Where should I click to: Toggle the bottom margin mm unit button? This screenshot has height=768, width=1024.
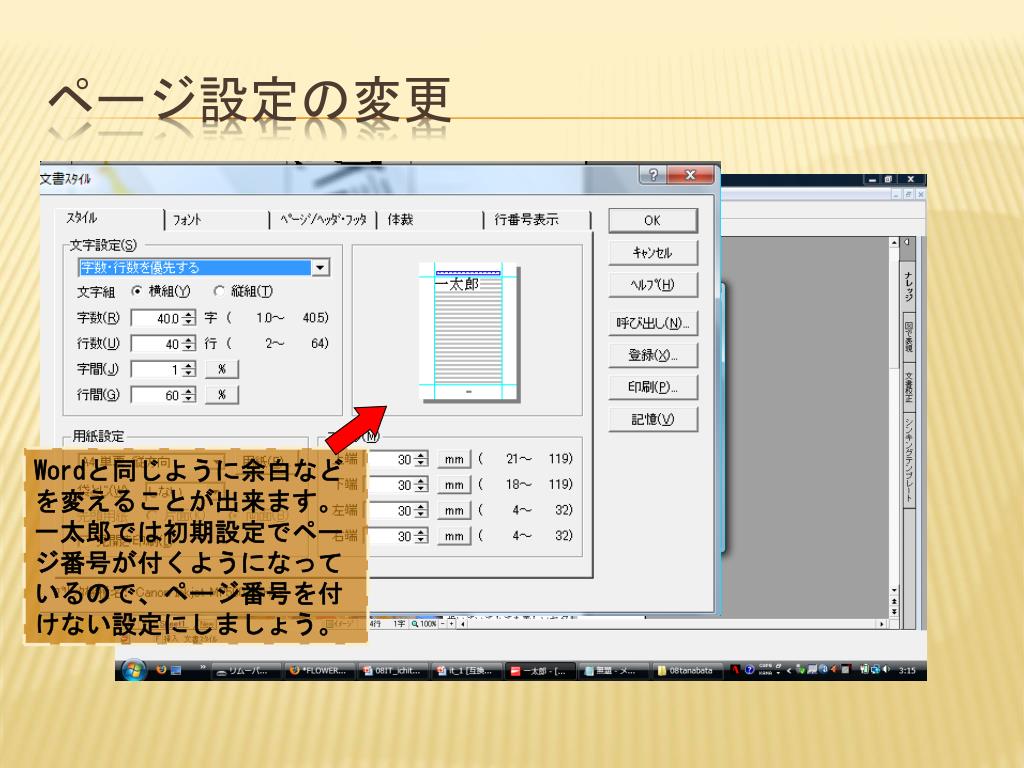pos(454,485)
